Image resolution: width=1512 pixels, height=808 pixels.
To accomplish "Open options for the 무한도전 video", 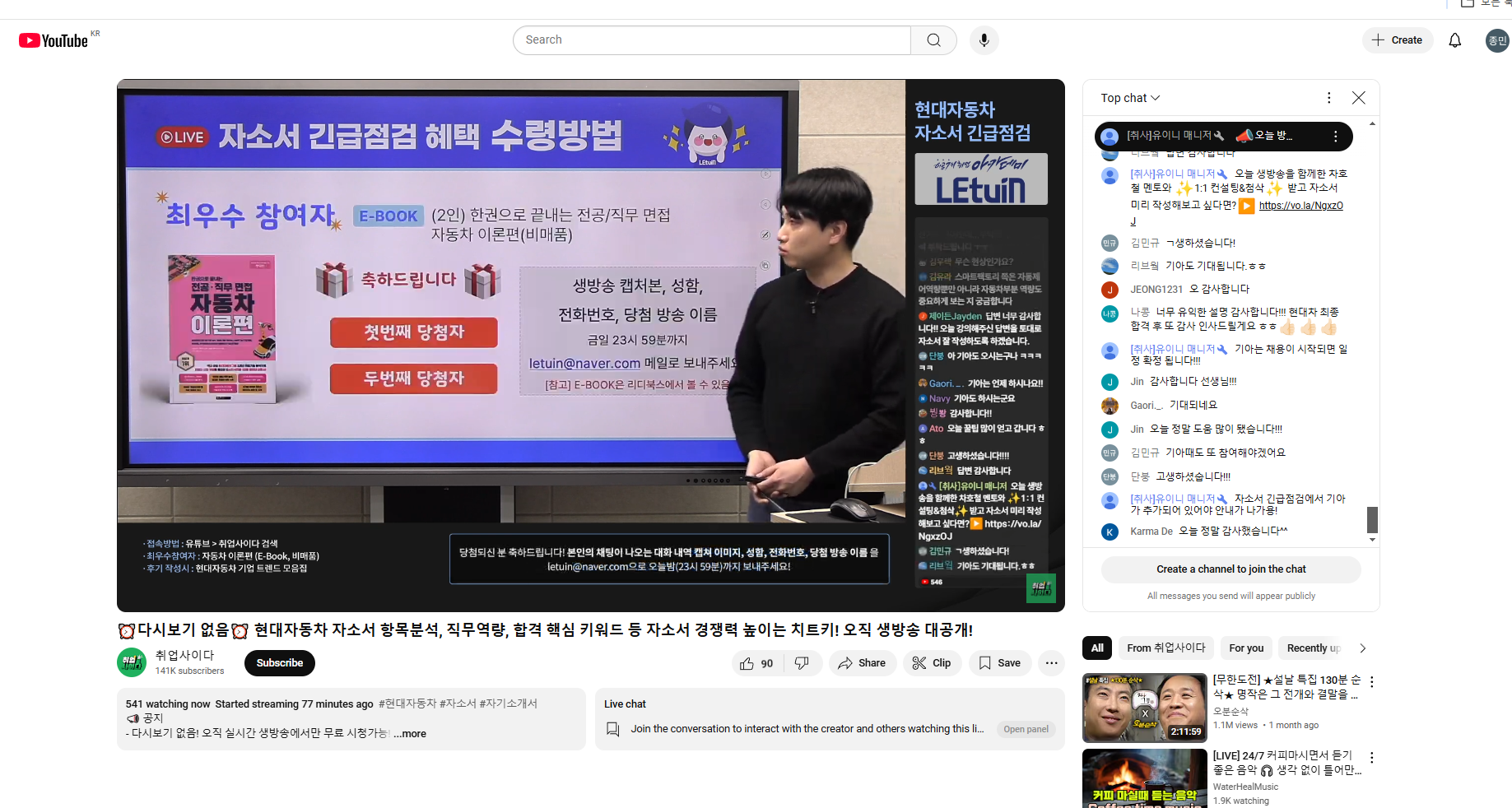I will tap(1371, 682).
